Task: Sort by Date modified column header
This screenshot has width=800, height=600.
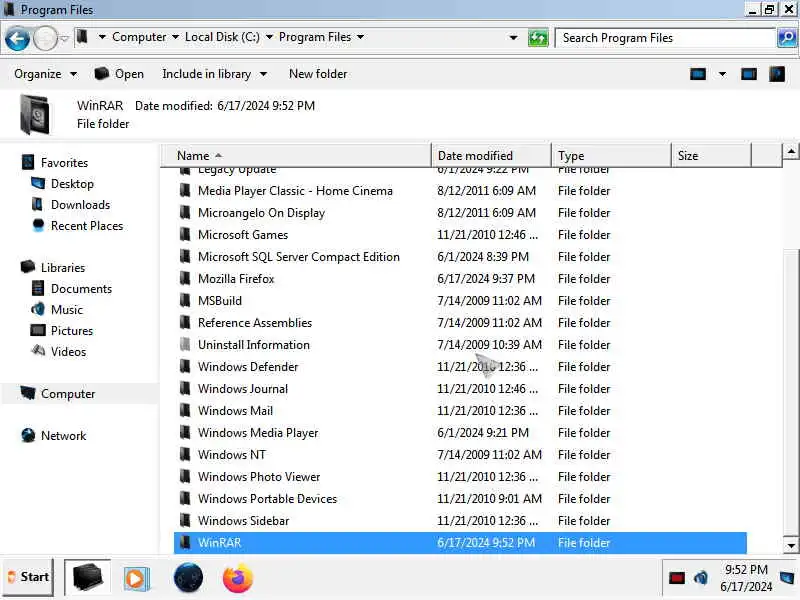Action: 491,156
